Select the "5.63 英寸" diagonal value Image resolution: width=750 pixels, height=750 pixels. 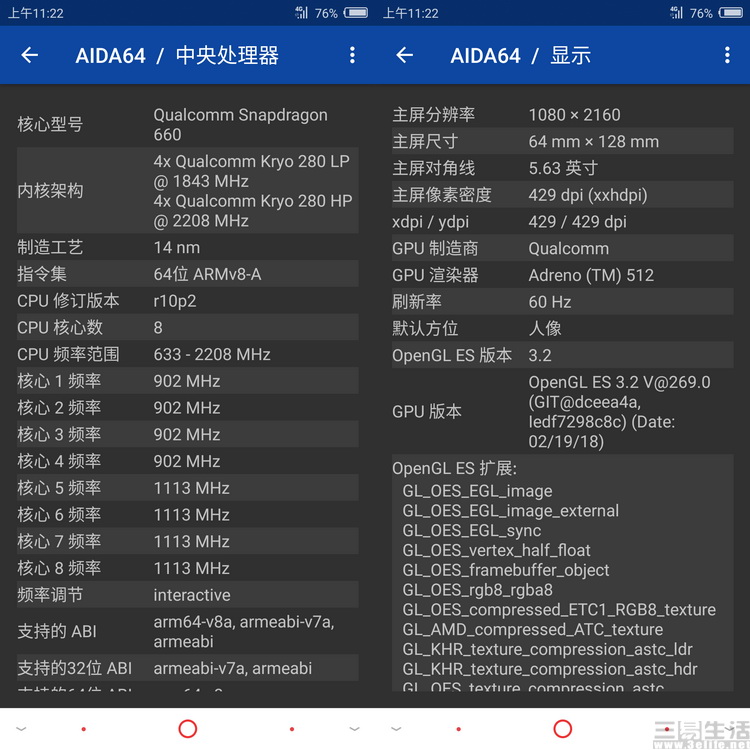pos(563,168)
